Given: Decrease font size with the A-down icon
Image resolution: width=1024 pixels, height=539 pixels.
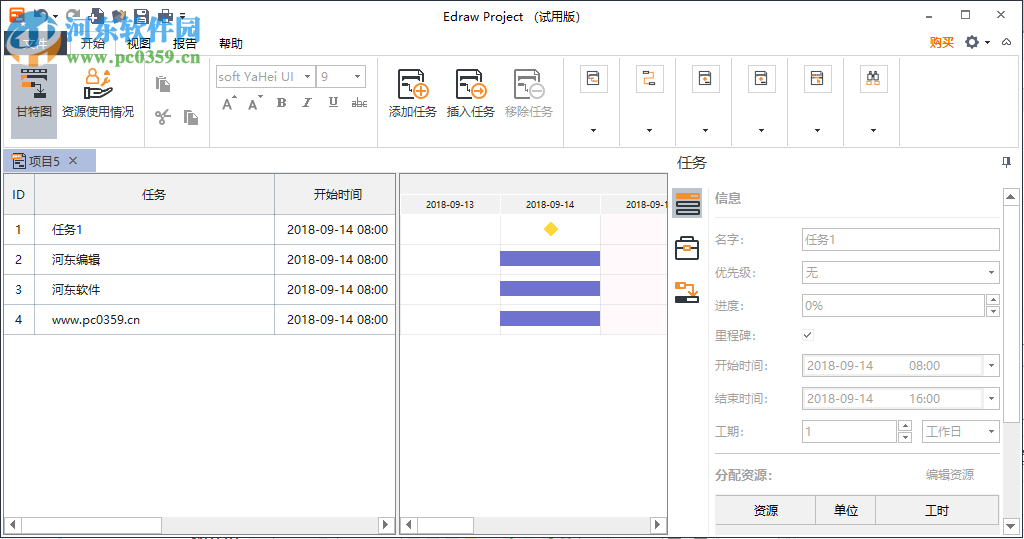Looking at the screenshot, I should 255,103.
